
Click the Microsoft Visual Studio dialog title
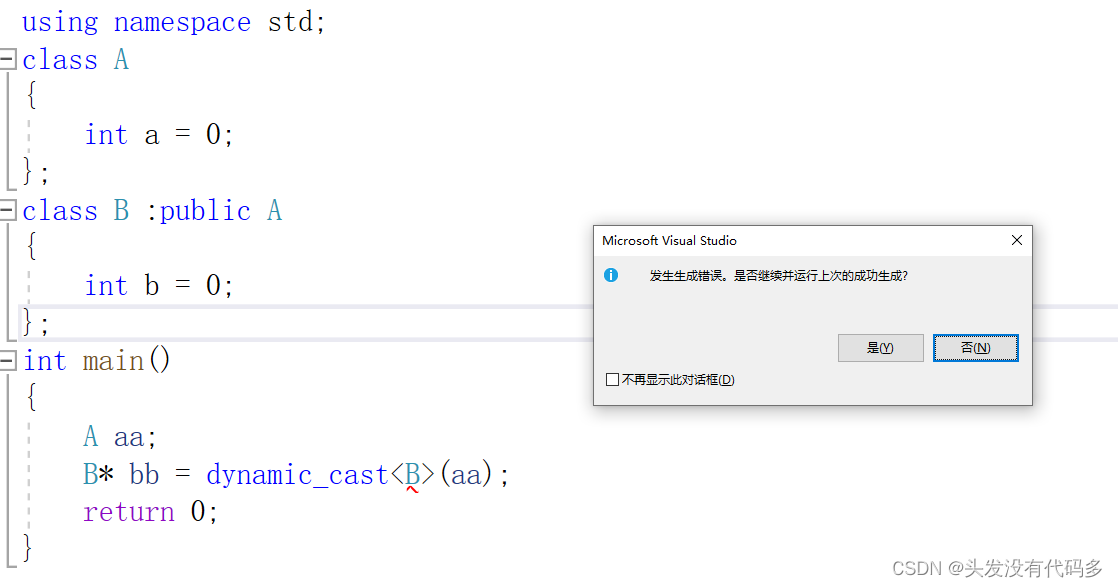click(669, 240)
